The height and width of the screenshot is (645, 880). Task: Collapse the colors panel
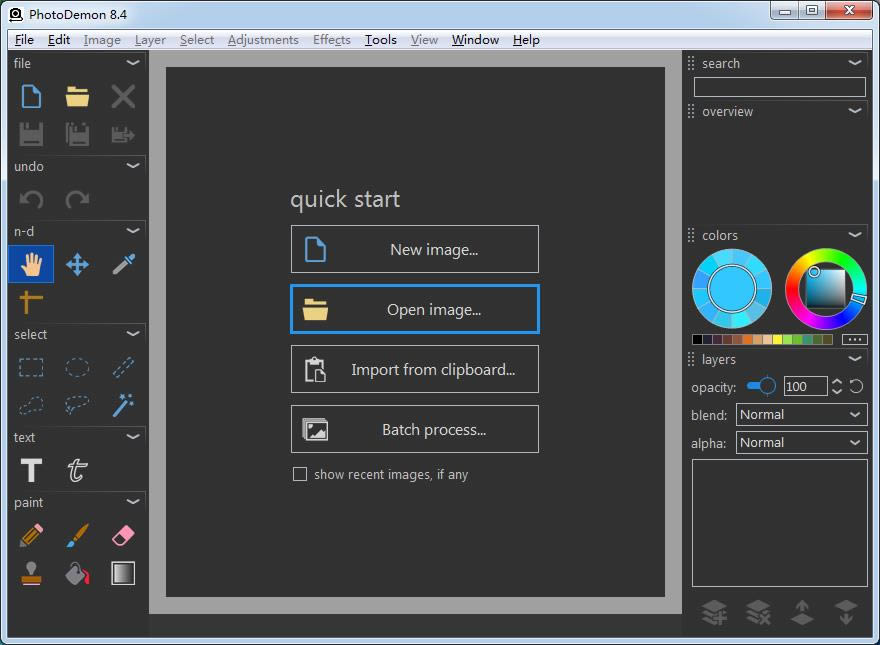[x=855, y=235]
